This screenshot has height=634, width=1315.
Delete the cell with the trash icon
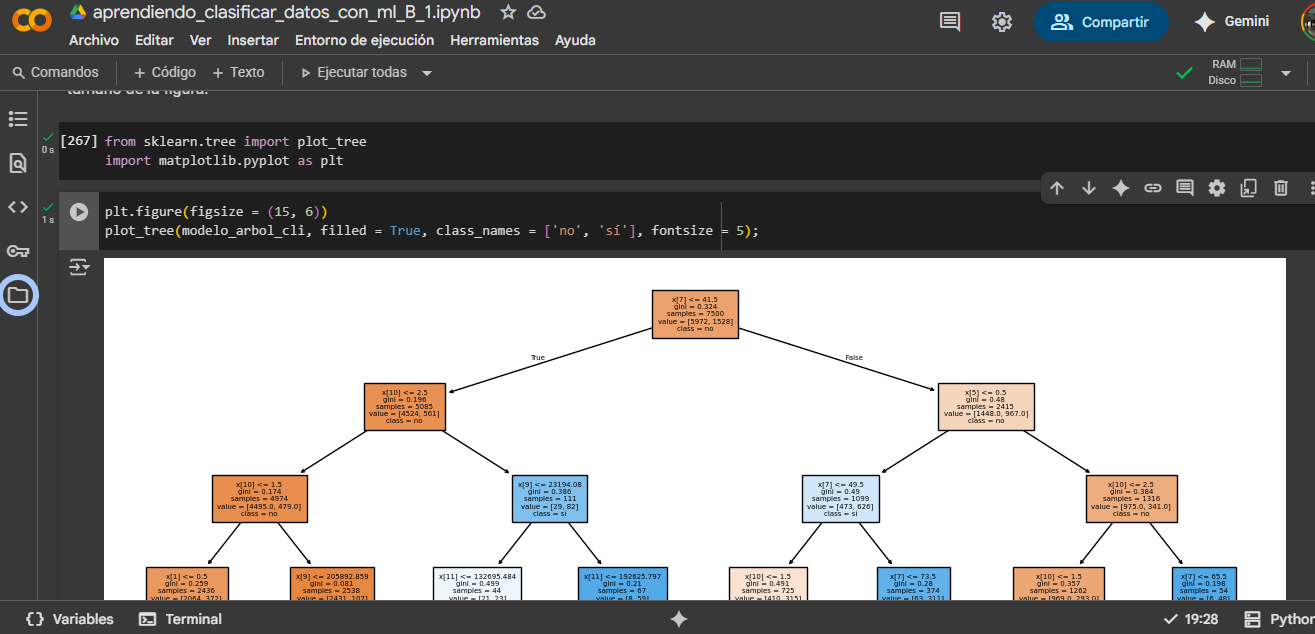1281,188
